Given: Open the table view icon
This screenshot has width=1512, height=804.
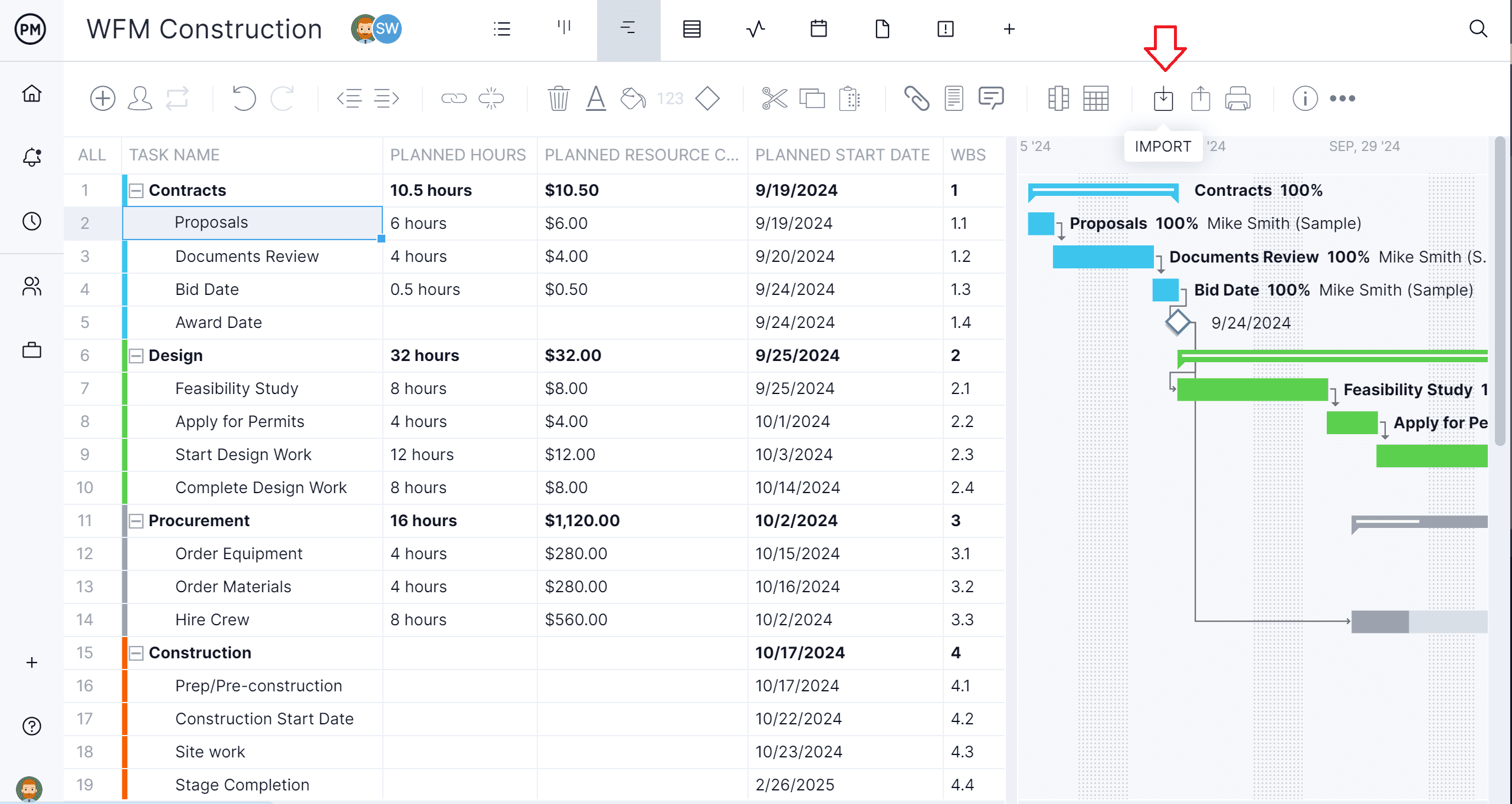Looking at the screenshot, I should 1097,98.
